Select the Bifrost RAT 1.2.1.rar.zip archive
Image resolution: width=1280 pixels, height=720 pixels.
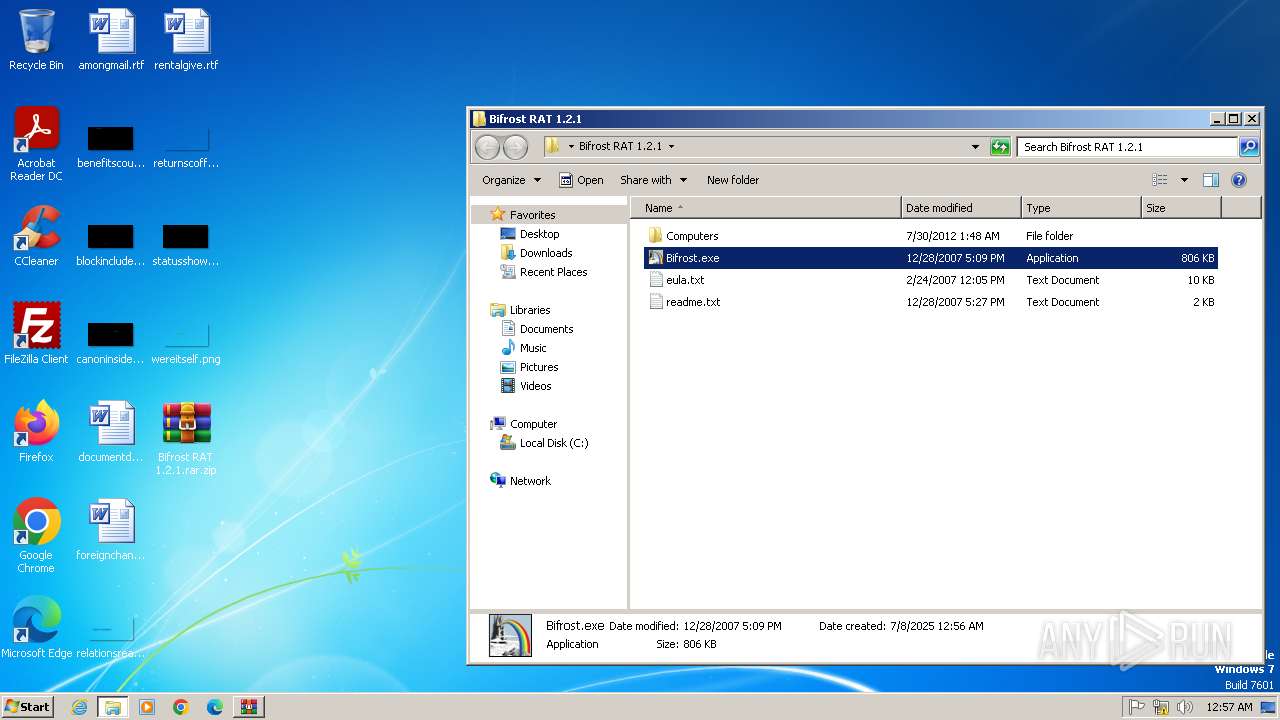(x=186, y=438)
